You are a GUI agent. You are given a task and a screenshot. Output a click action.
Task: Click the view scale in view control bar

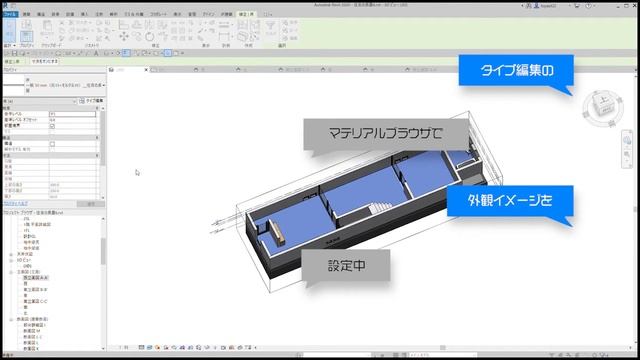click(x=124, y=348)
